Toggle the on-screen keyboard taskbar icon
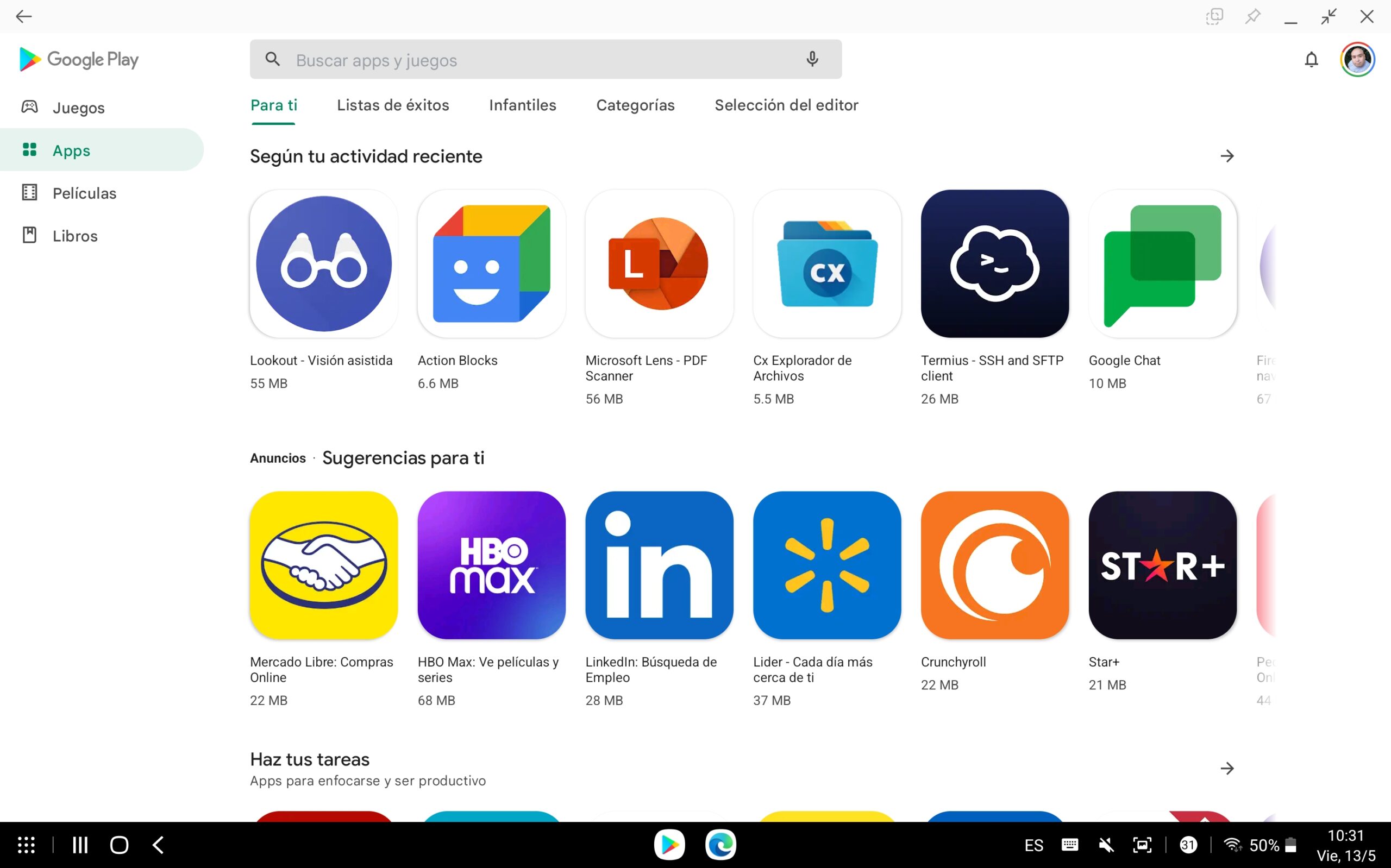The height and width of the screenshot is (868, 1391). [x=1069, y=845]
